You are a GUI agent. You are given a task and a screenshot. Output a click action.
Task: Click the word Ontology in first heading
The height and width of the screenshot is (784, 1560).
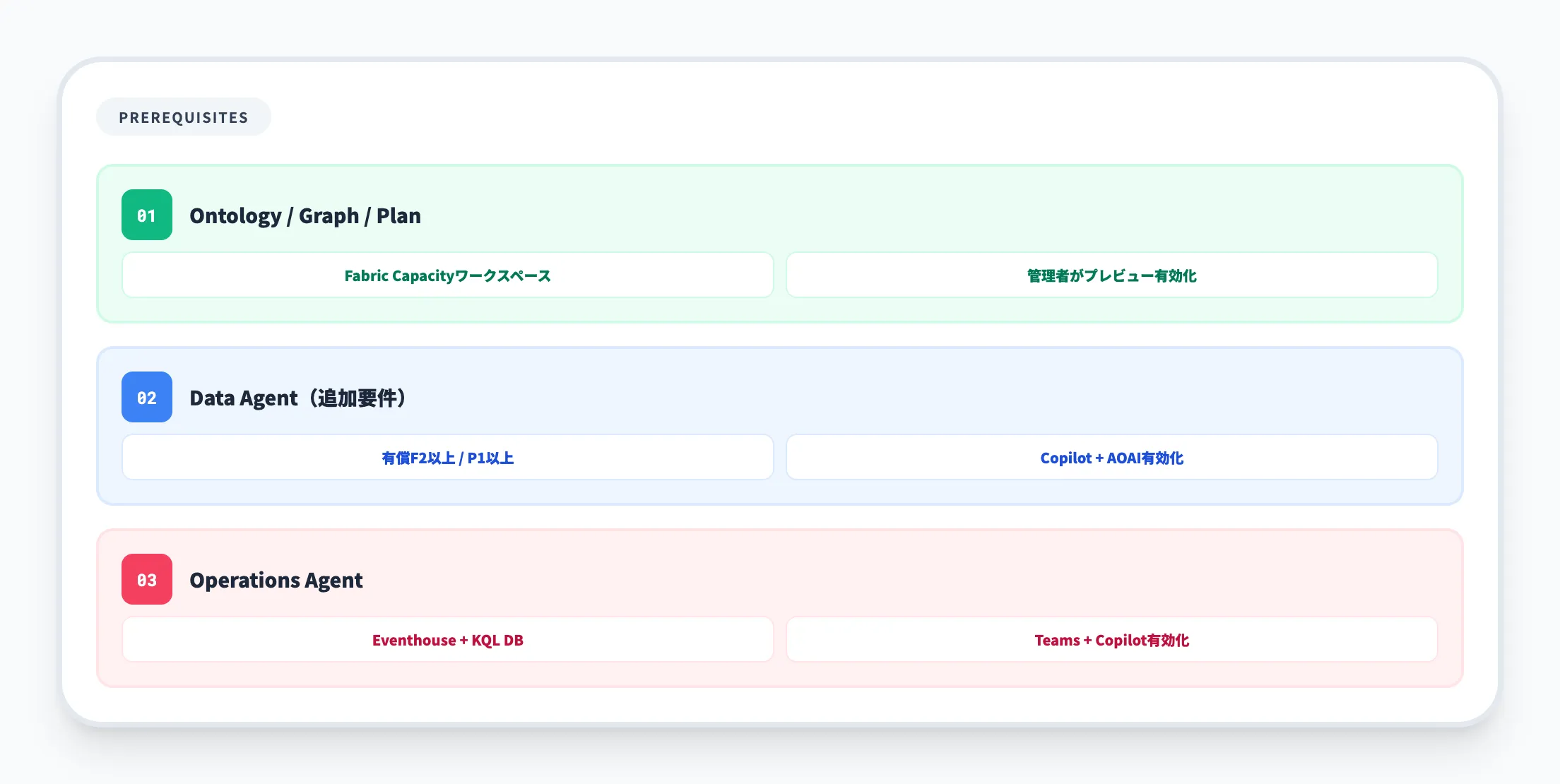click(235, 215)
